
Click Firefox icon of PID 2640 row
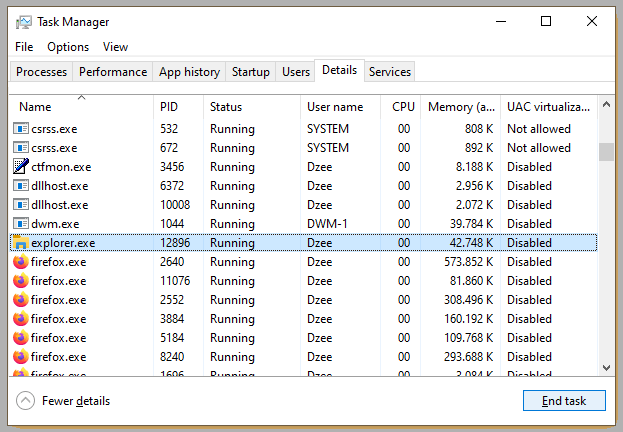[21, 262]
